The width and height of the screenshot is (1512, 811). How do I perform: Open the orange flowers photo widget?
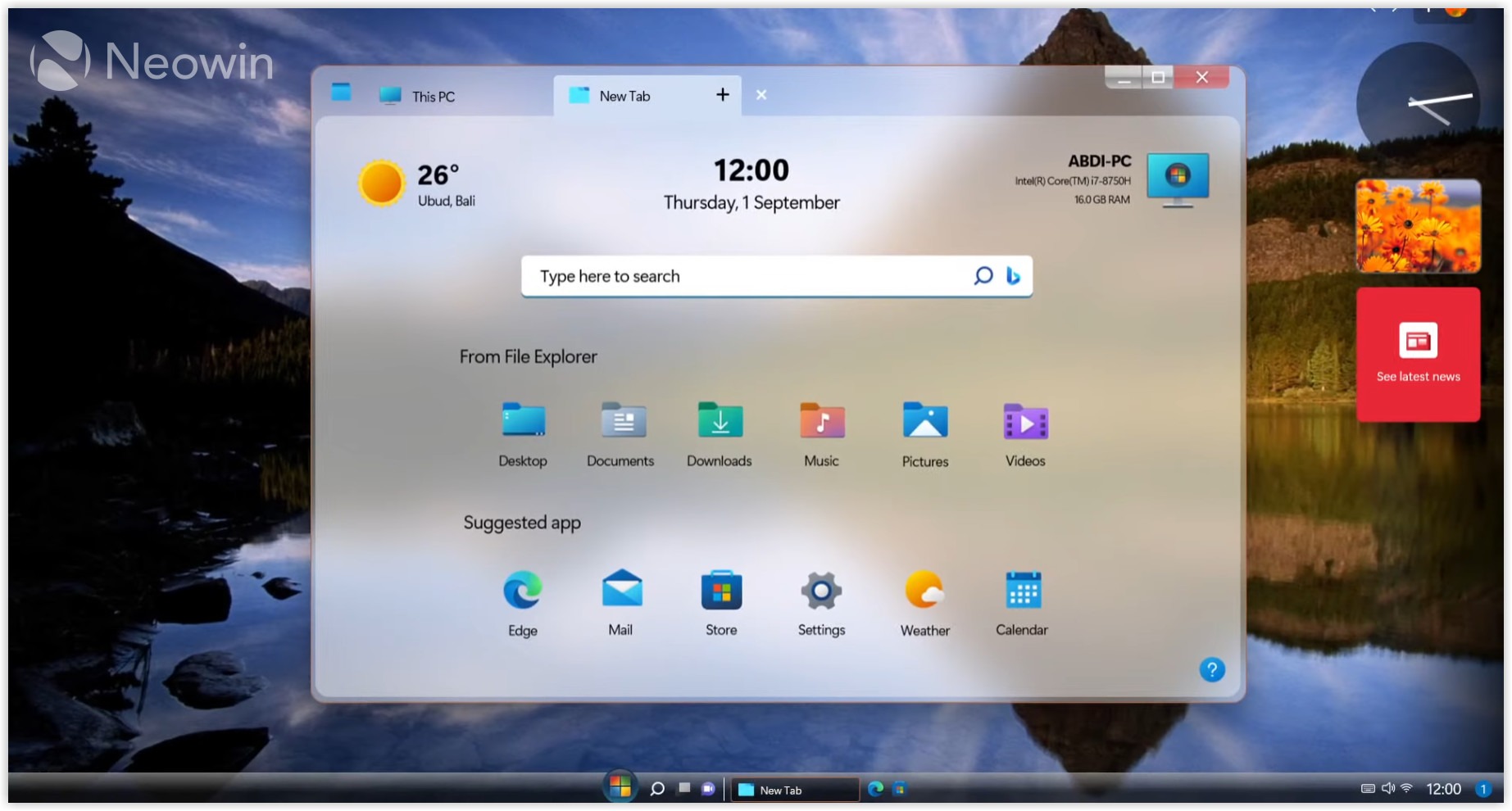click(1419, 226)
